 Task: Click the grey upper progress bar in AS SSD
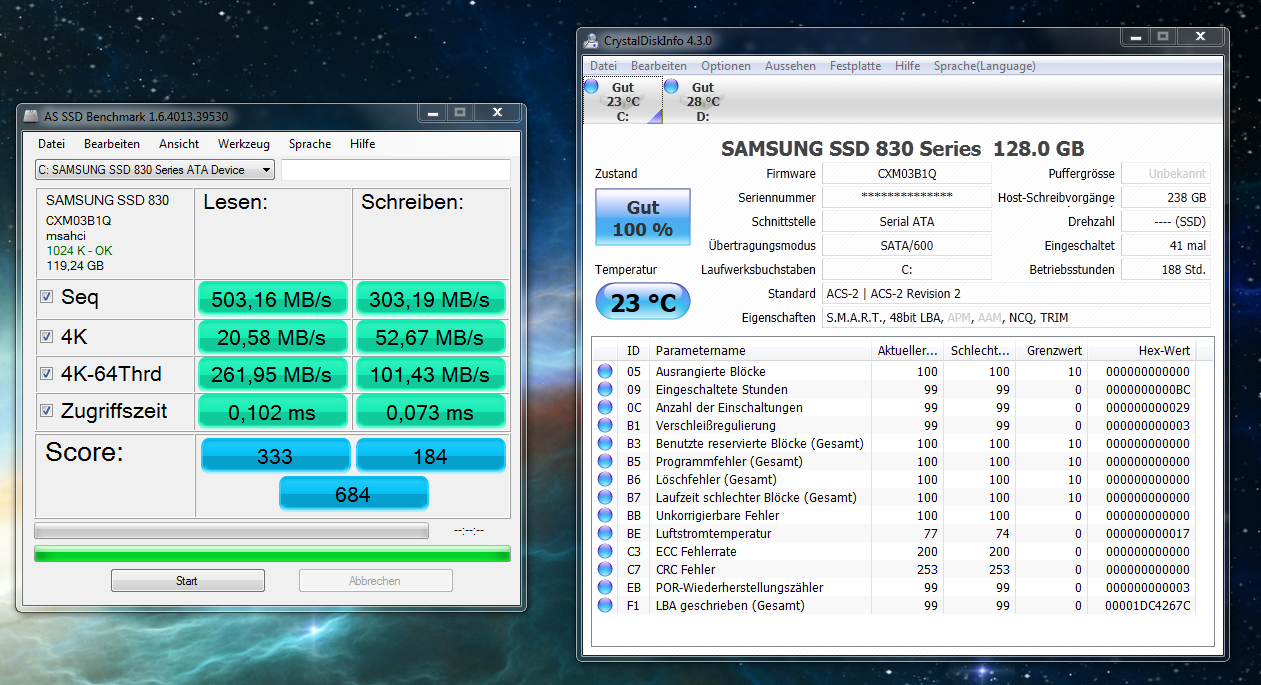(231, 531)
